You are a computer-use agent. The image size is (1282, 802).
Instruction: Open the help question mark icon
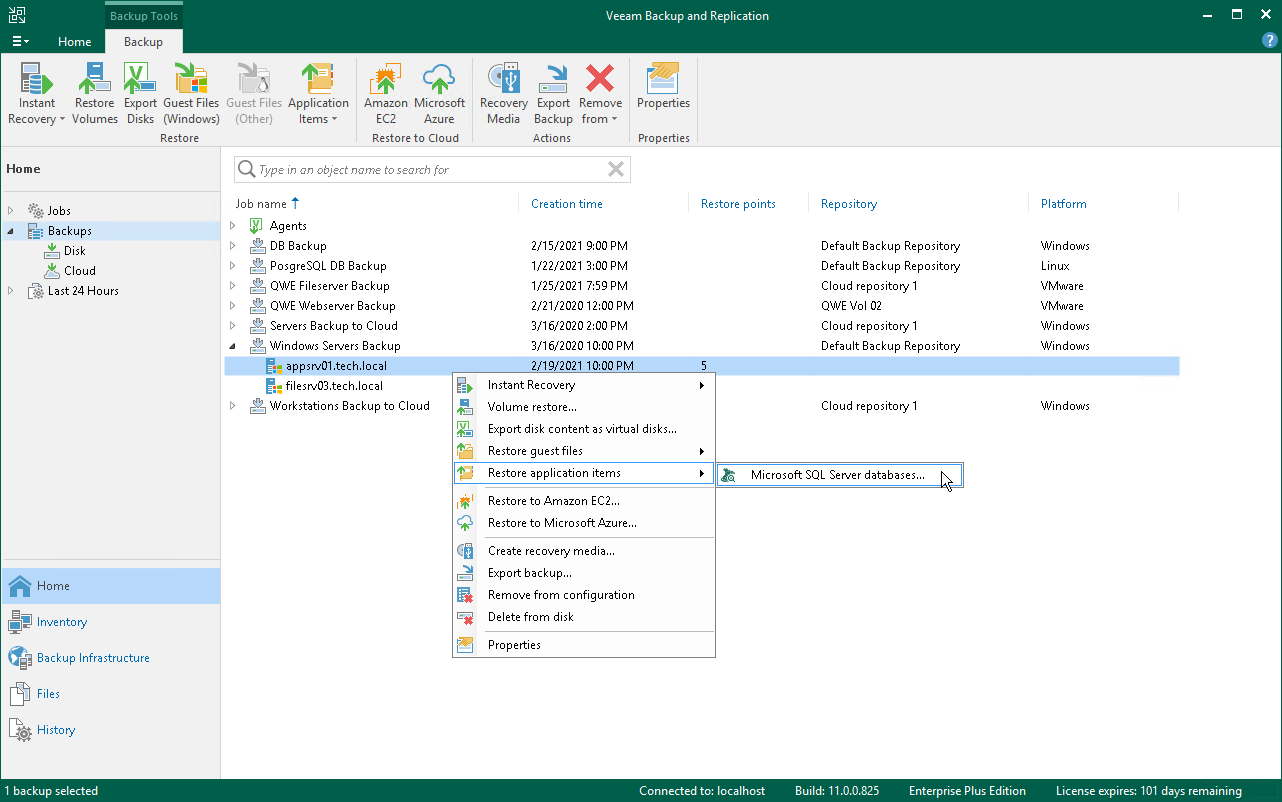pos(1270,41)
